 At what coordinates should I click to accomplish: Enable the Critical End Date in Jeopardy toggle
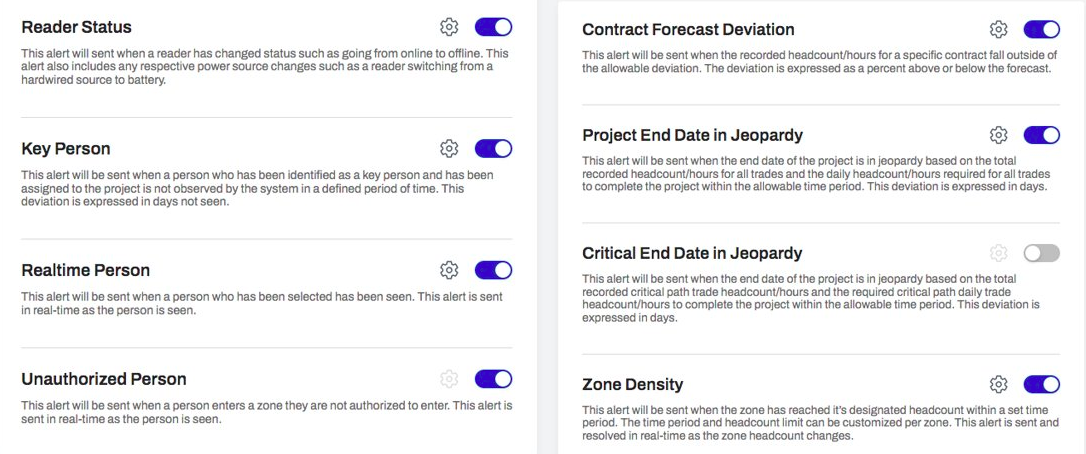click(1042, 253)
